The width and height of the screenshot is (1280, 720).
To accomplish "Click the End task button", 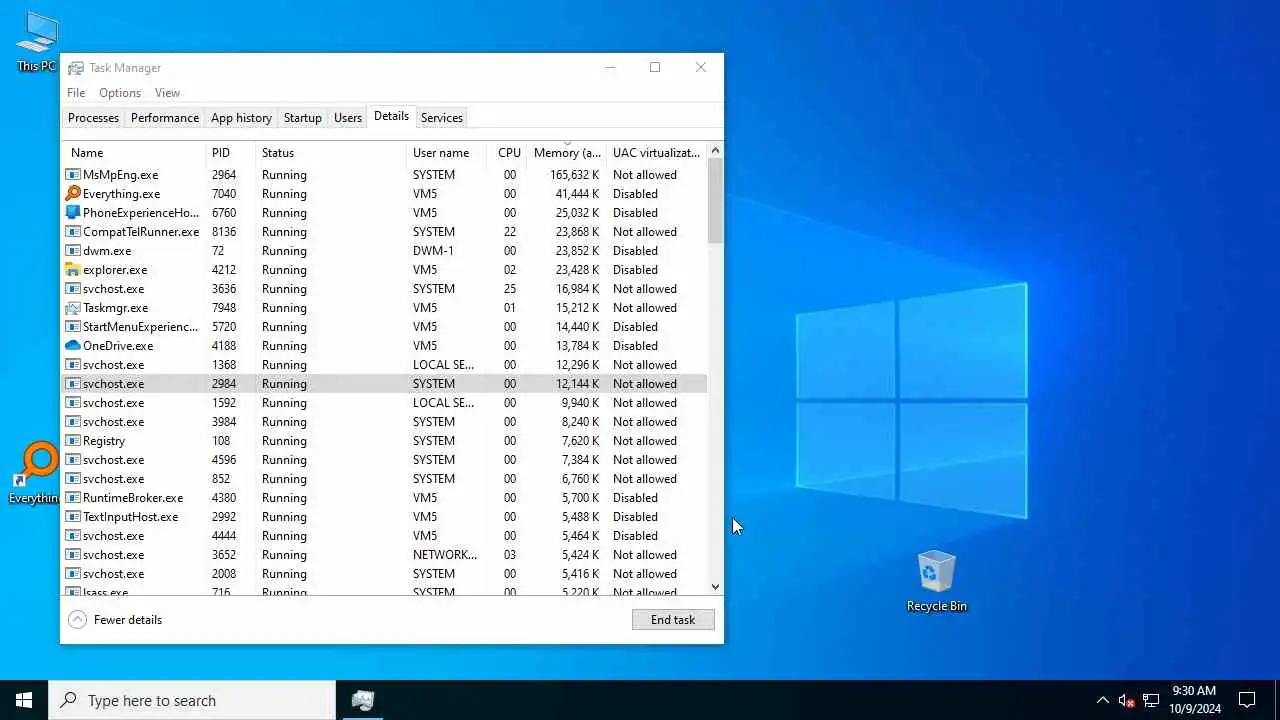I will tap(673, 620).
